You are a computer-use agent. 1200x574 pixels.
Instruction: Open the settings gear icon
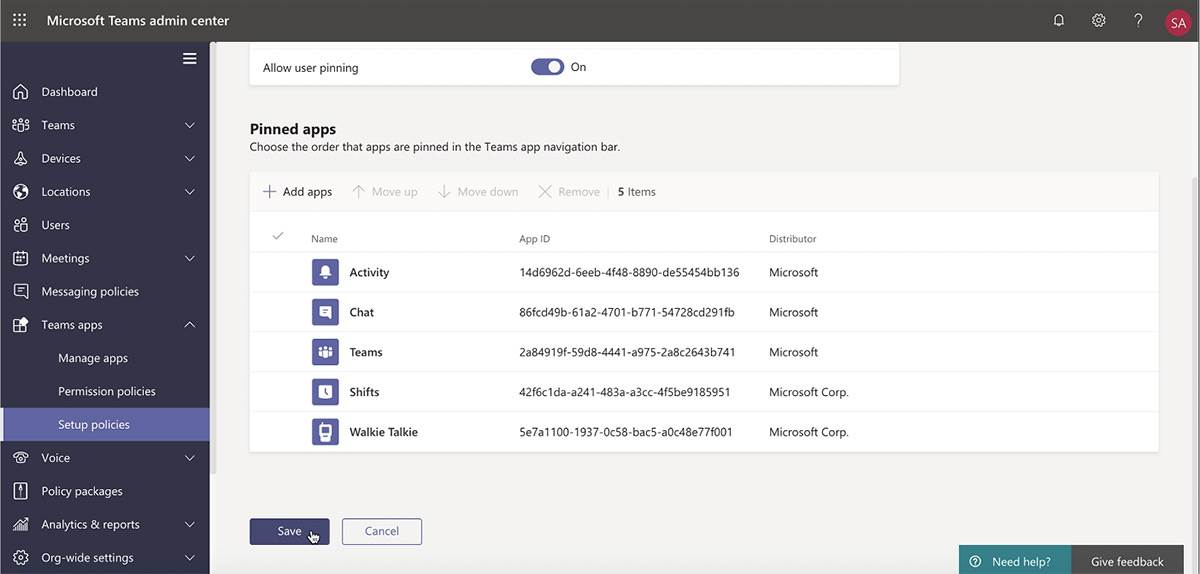(1099, 20)
